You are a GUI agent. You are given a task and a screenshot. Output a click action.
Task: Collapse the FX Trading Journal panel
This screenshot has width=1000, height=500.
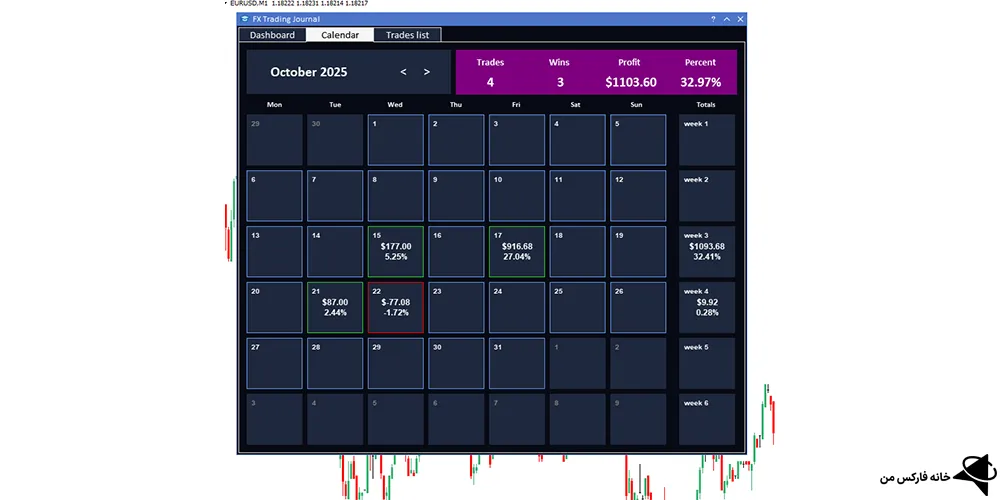point(726,19)
